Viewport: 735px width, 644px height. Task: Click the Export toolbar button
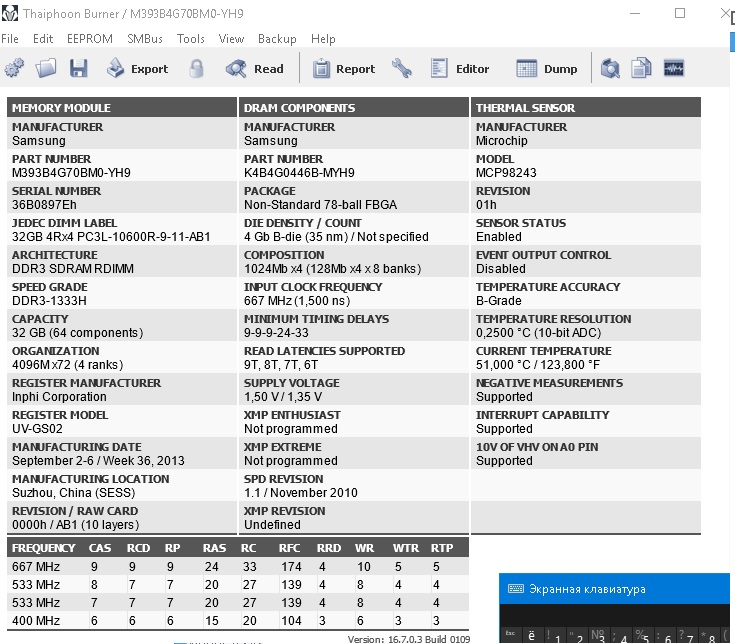[x=137, y=68]
